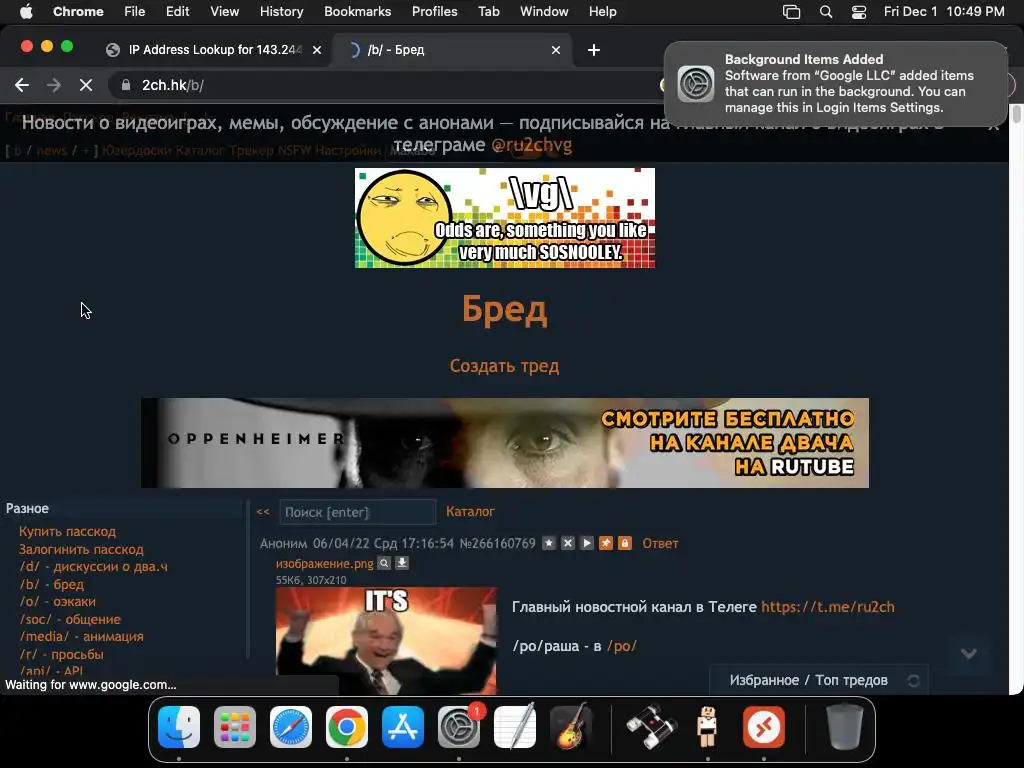This screenshot has width=1024, height=768.
Task: Click Залогинить пасскод in the sidebar
Action: [81, 549]
